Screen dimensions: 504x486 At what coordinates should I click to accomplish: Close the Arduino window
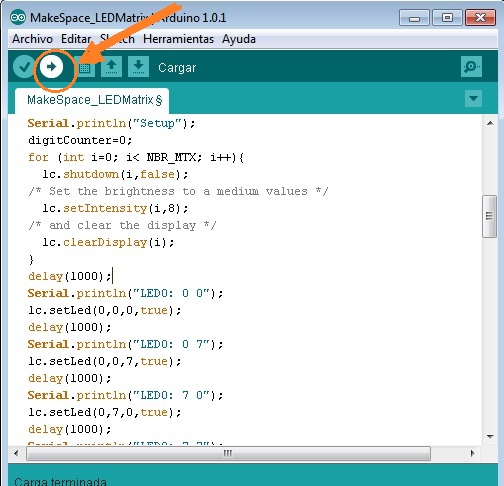(480, 18)
